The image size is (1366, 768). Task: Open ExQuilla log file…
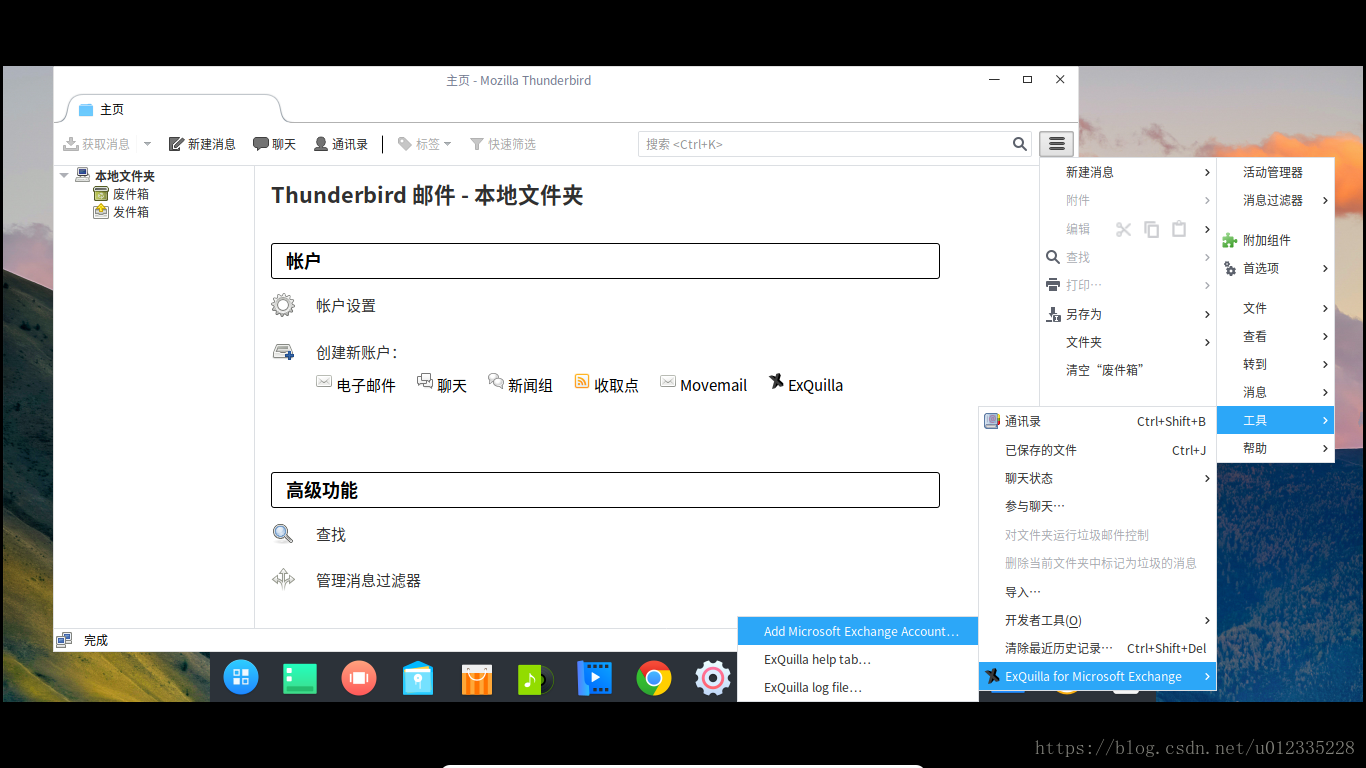point(858,687)
